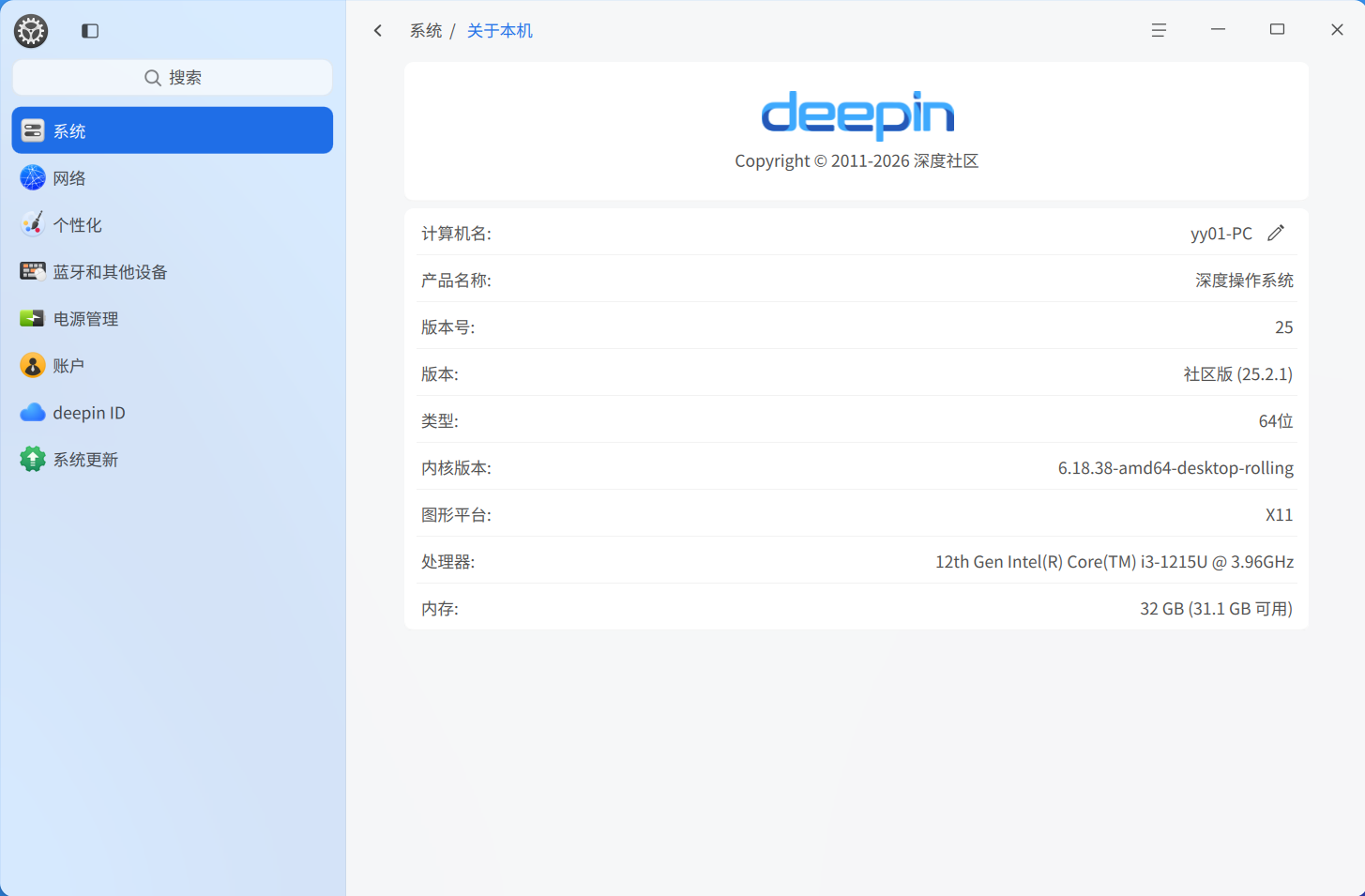Minimize the Control Center window

tap(1218, 30)
